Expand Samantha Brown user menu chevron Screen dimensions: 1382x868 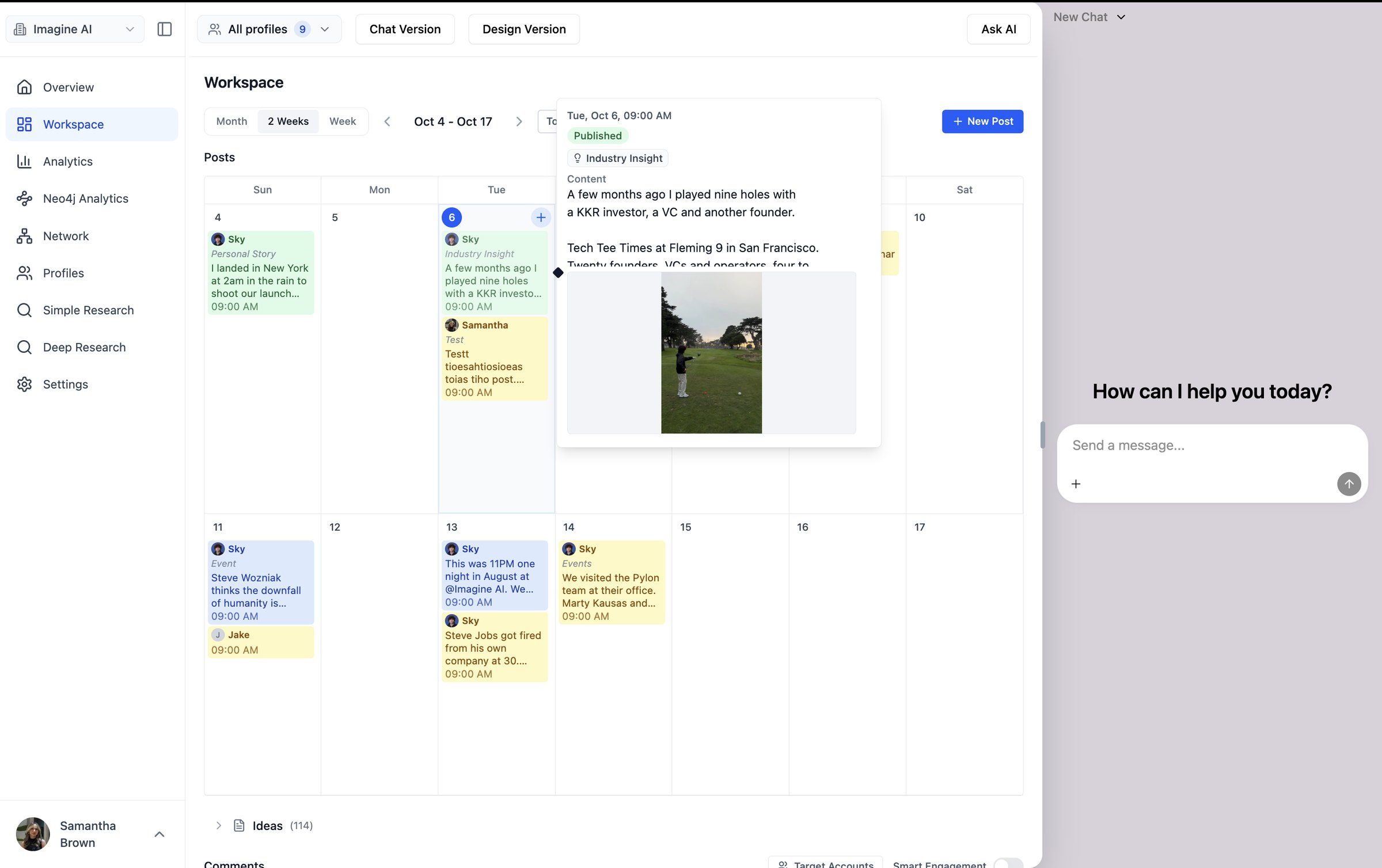coord(160,834)
